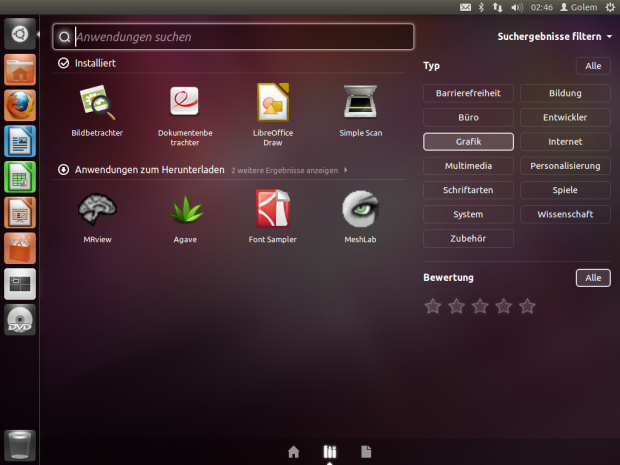Pick the MeshLab application
This screenshot has height=465, width=620.
coord(360,217)
